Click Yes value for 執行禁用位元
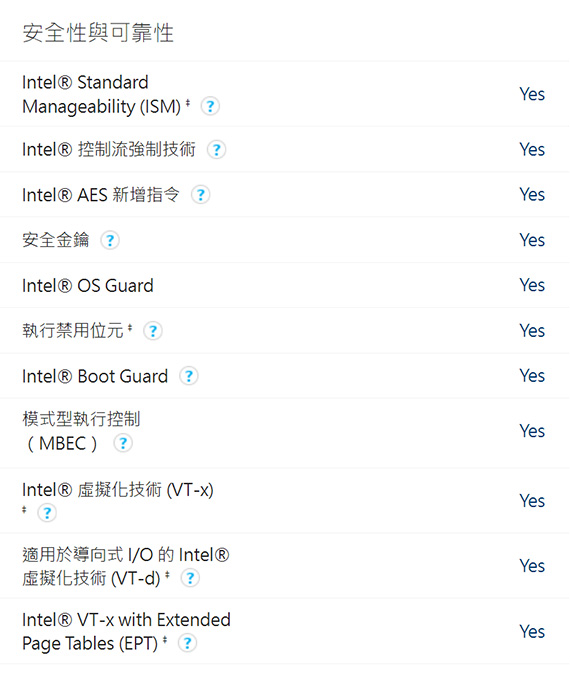The width and height of the screenshot is (570, 680). coord(532,331)
